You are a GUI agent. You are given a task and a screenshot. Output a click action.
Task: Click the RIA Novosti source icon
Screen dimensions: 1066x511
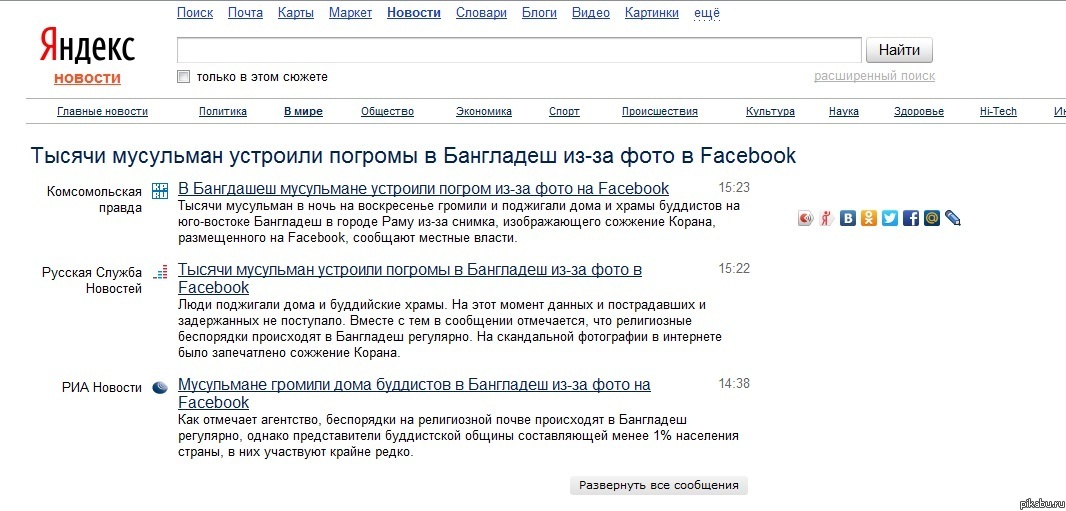[x=160, y=388]
